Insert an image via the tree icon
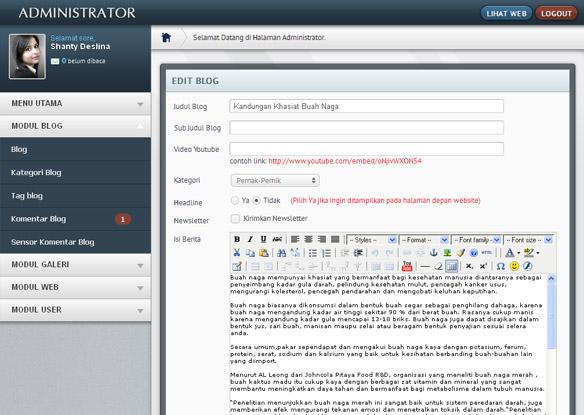This screenshot has height=415, width=584. [x=447, y=253]
